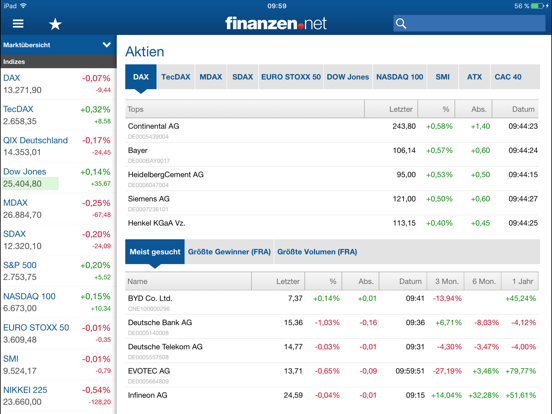Image resolution: width=552 pixels, height=414 pixels.
Task: Open SDAX index in sidebar
Action: tap(58, 240)
